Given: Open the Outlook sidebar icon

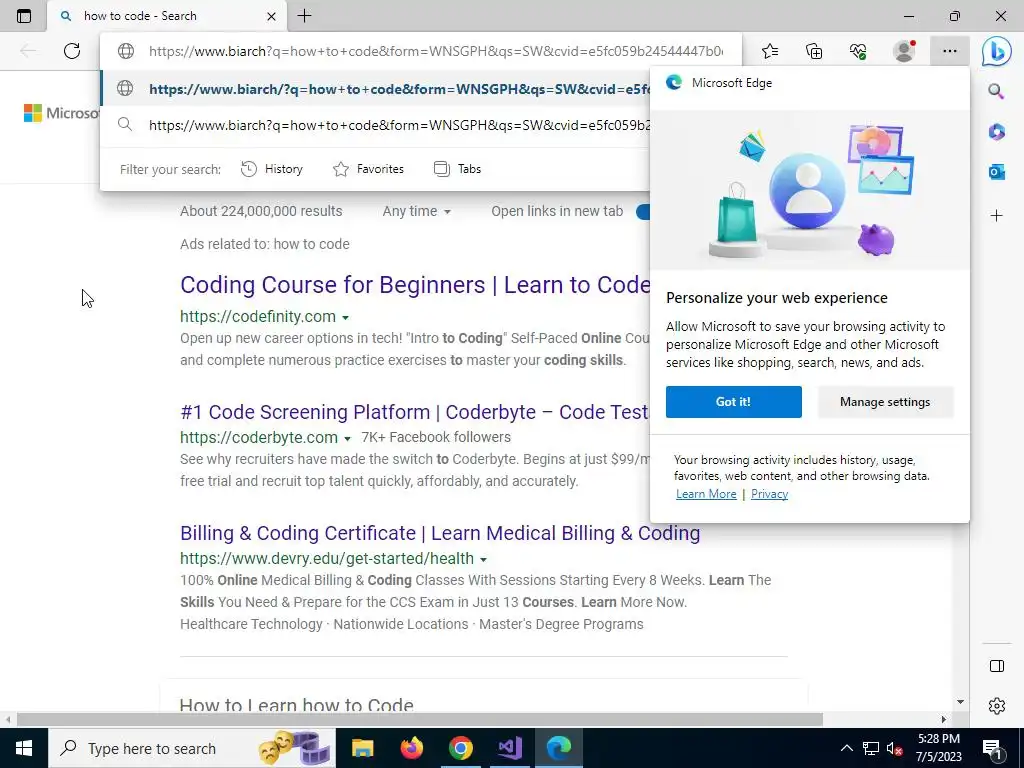Looking at the screenshot, I should pos(996,172).
